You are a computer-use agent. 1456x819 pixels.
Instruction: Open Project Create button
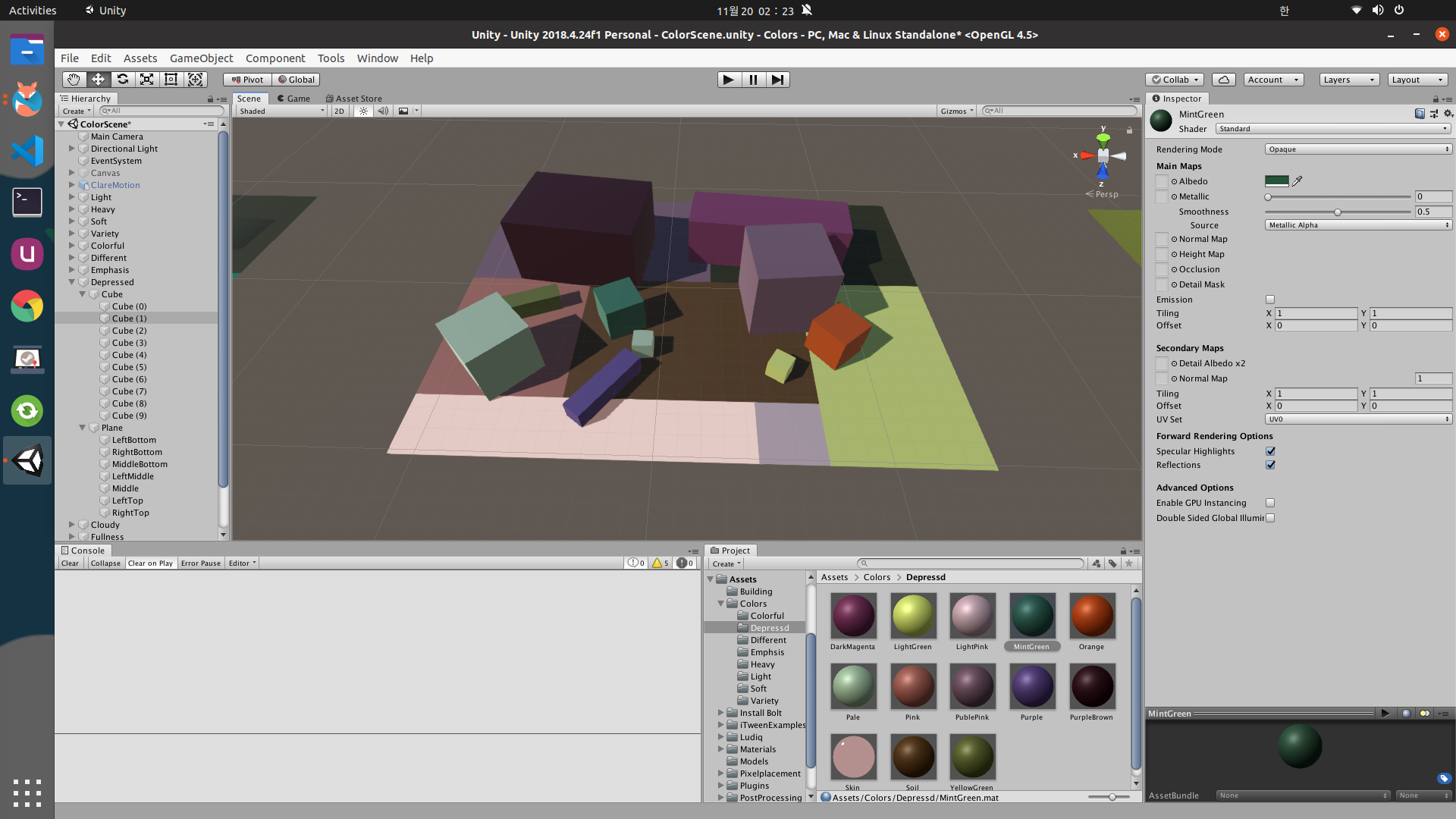pos(726,563)
